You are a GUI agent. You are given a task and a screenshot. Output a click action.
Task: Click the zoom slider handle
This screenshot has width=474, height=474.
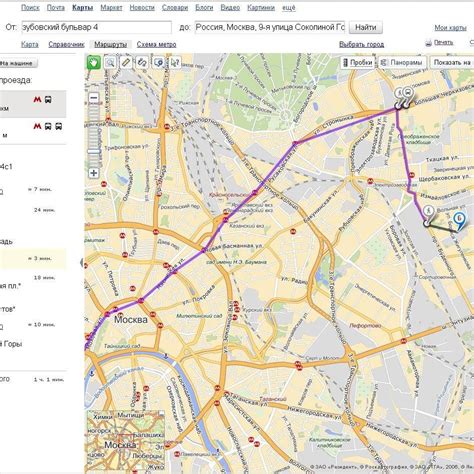point(94,152)
